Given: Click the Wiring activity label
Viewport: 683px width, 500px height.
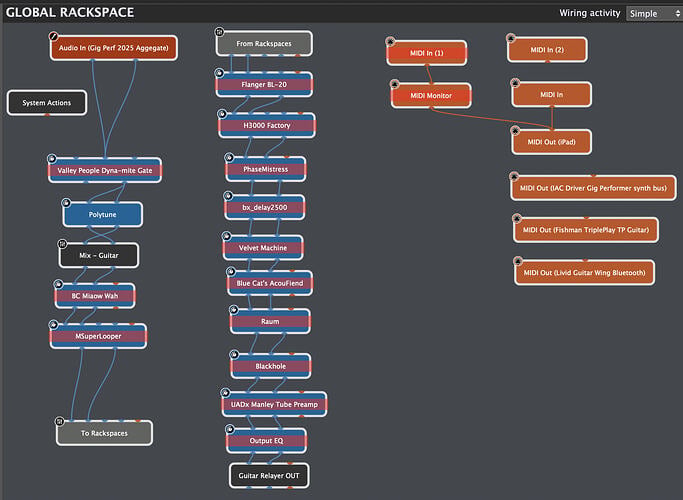Looking at the screenshot, I should [x=590, y=13].
